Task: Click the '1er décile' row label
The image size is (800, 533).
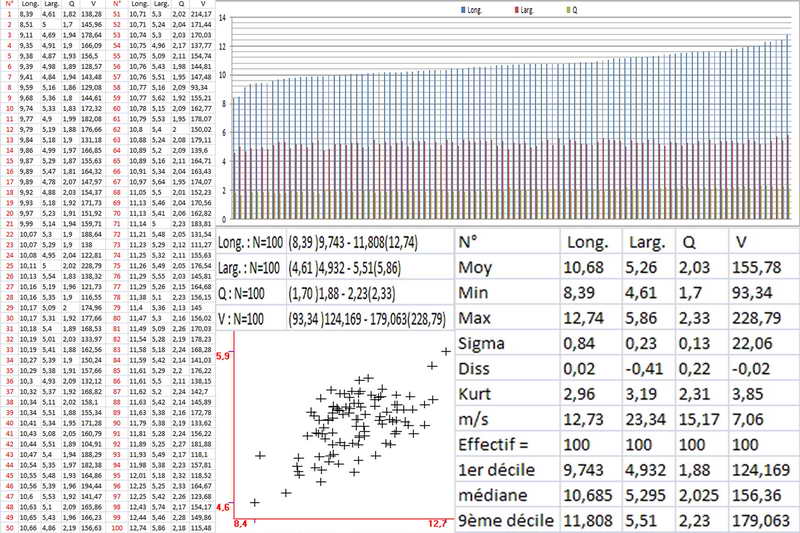Action: click(x=496, y=470)
